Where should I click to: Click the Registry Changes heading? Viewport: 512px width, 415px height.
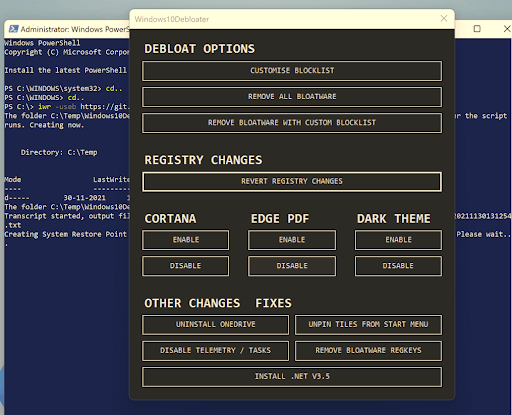point(203,160)
